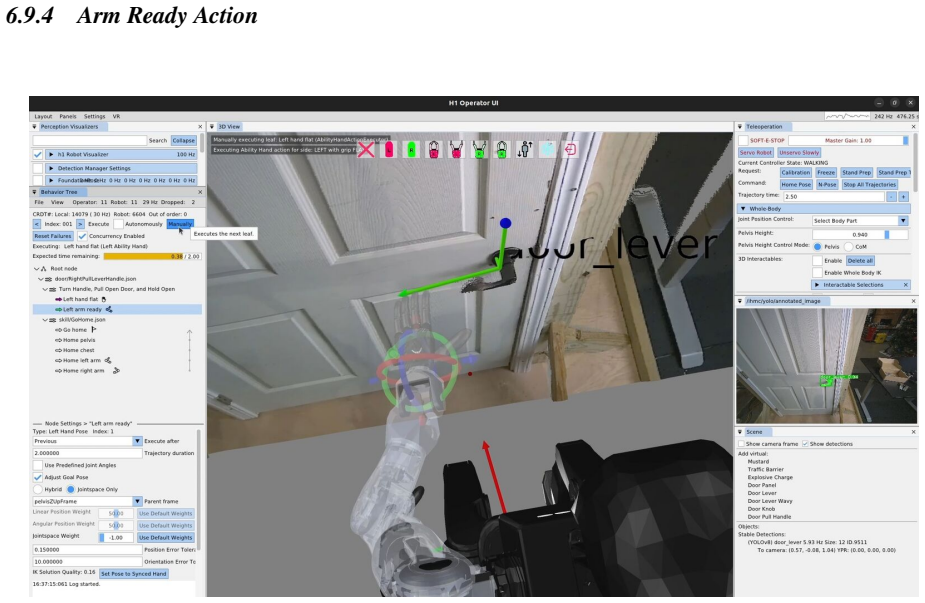This screenshot has width=925, height=603.
Task: Toggle the Autonomously checkbox
Action: [118, 224]
